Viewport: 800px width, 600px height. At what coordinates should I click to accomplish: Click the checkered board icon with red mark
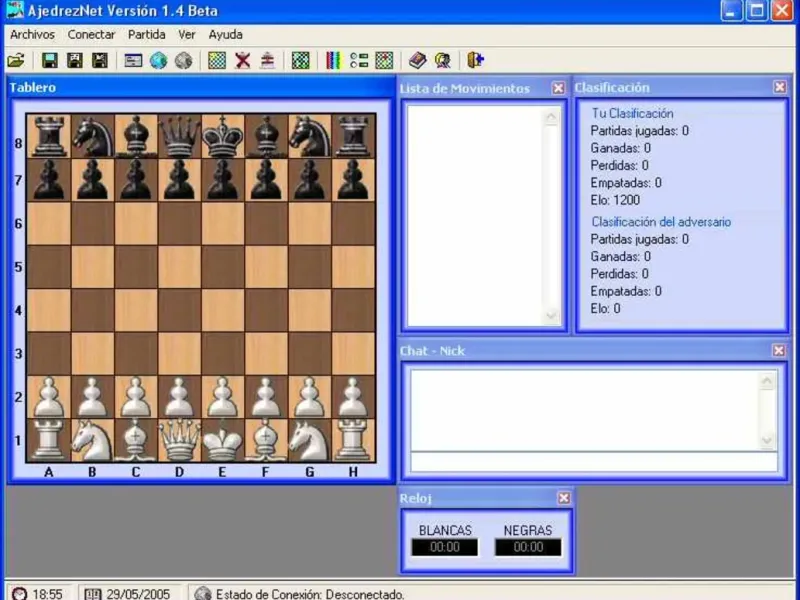(x=384, y=61)
